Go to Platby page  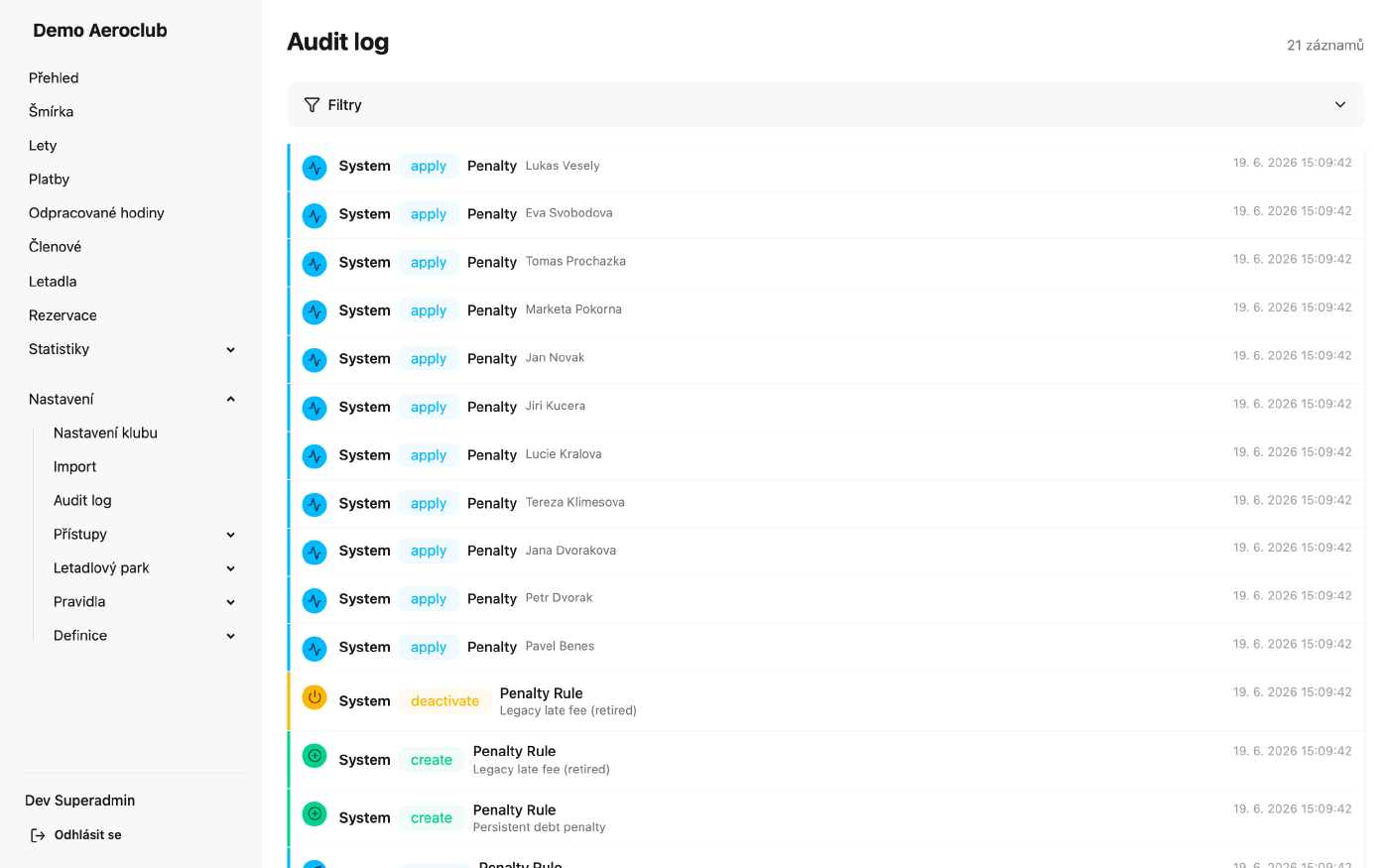pos(49,180)
